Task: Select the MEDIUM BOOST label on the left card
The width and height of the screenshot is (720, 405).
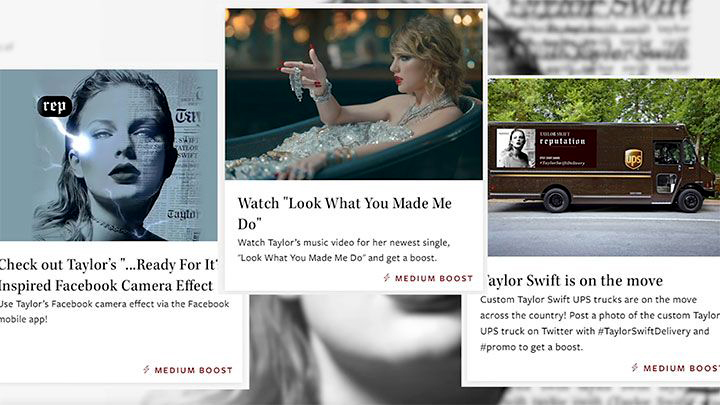Action: tap(193, 370)
